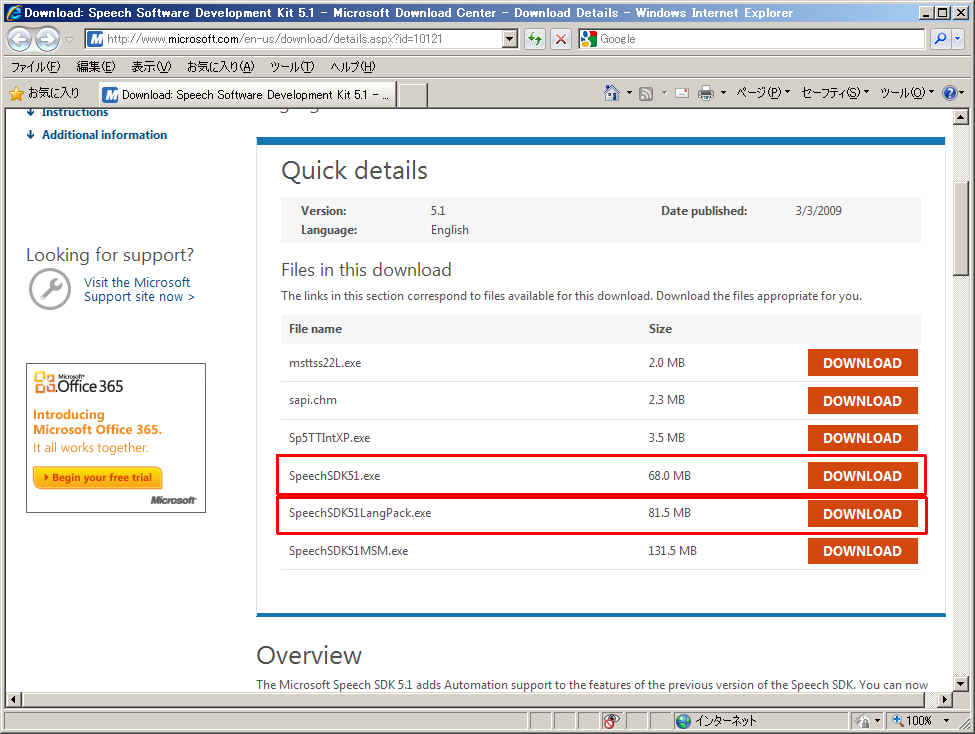Open the 表示(V) menu

pyautogui.click(x=151, y=67)
